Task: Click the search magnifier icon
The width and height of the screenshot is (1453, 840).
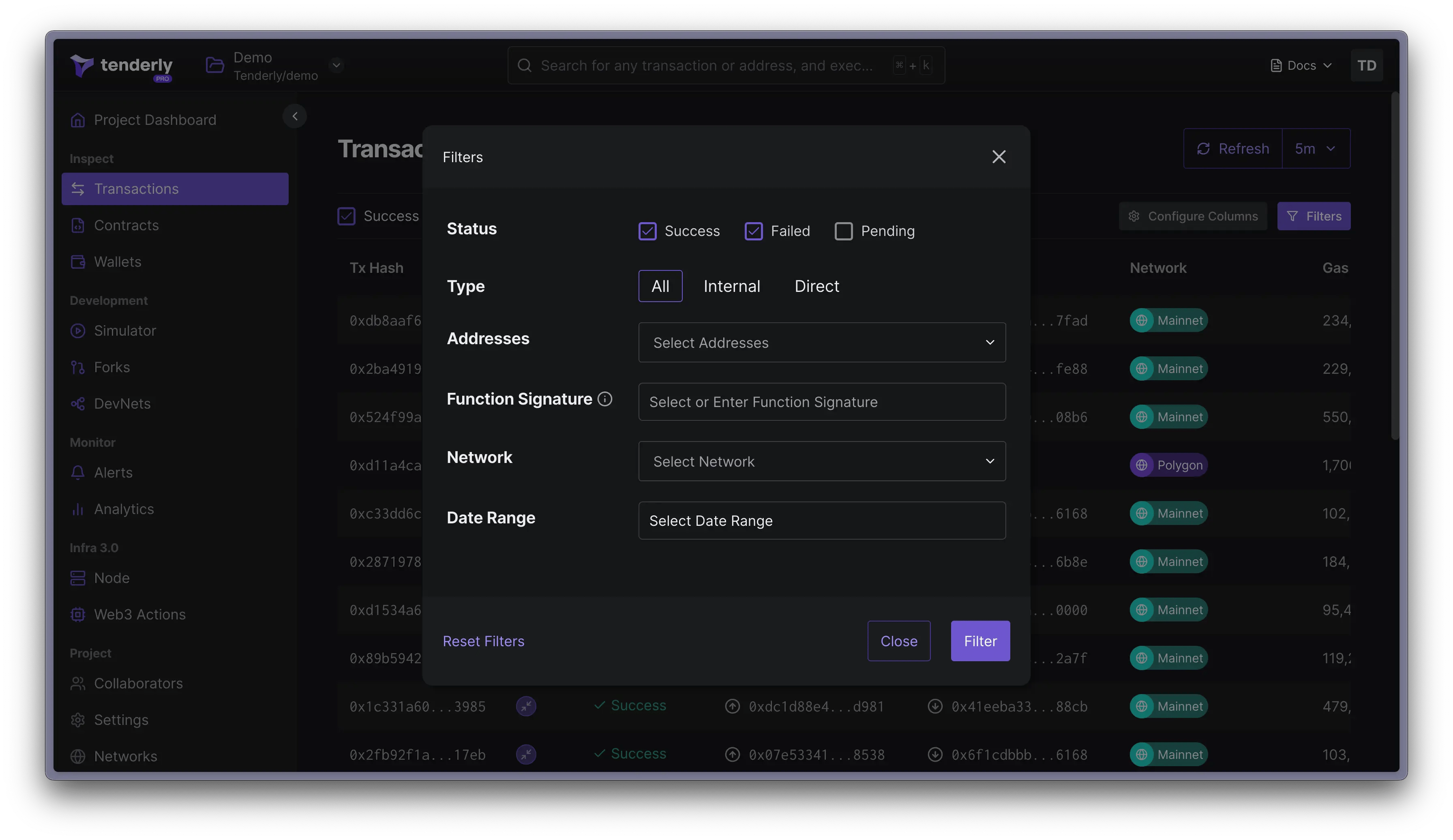Action: pos(524,65)
